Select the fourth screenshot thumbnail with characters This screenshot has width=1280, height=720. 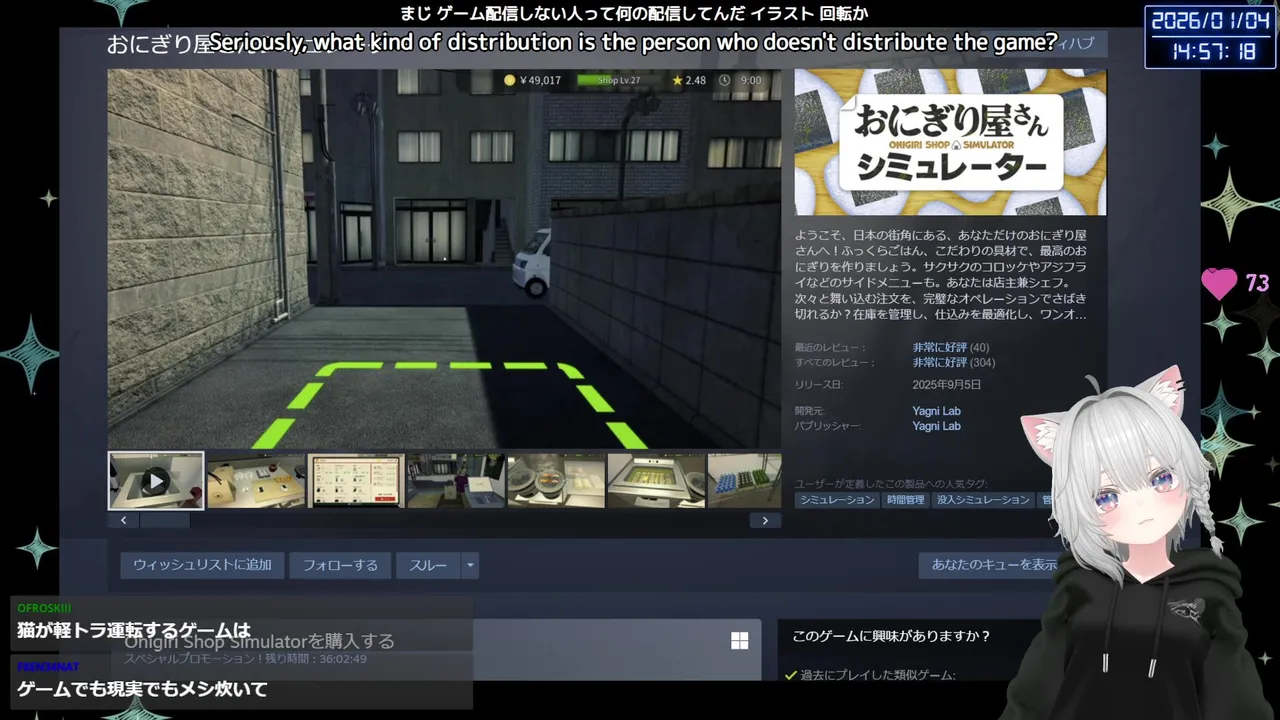(x=456, y=481)
